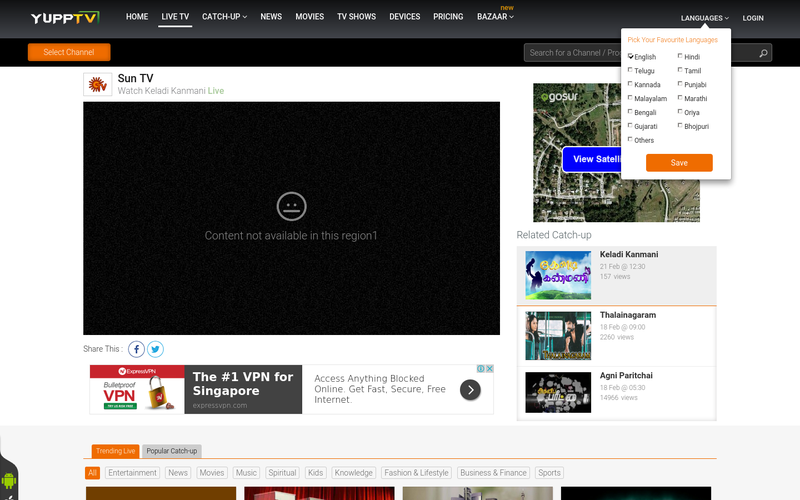Click the video player area
This screenshot has width=800, height=500.
pyautogui.click(x=291, y=218)
